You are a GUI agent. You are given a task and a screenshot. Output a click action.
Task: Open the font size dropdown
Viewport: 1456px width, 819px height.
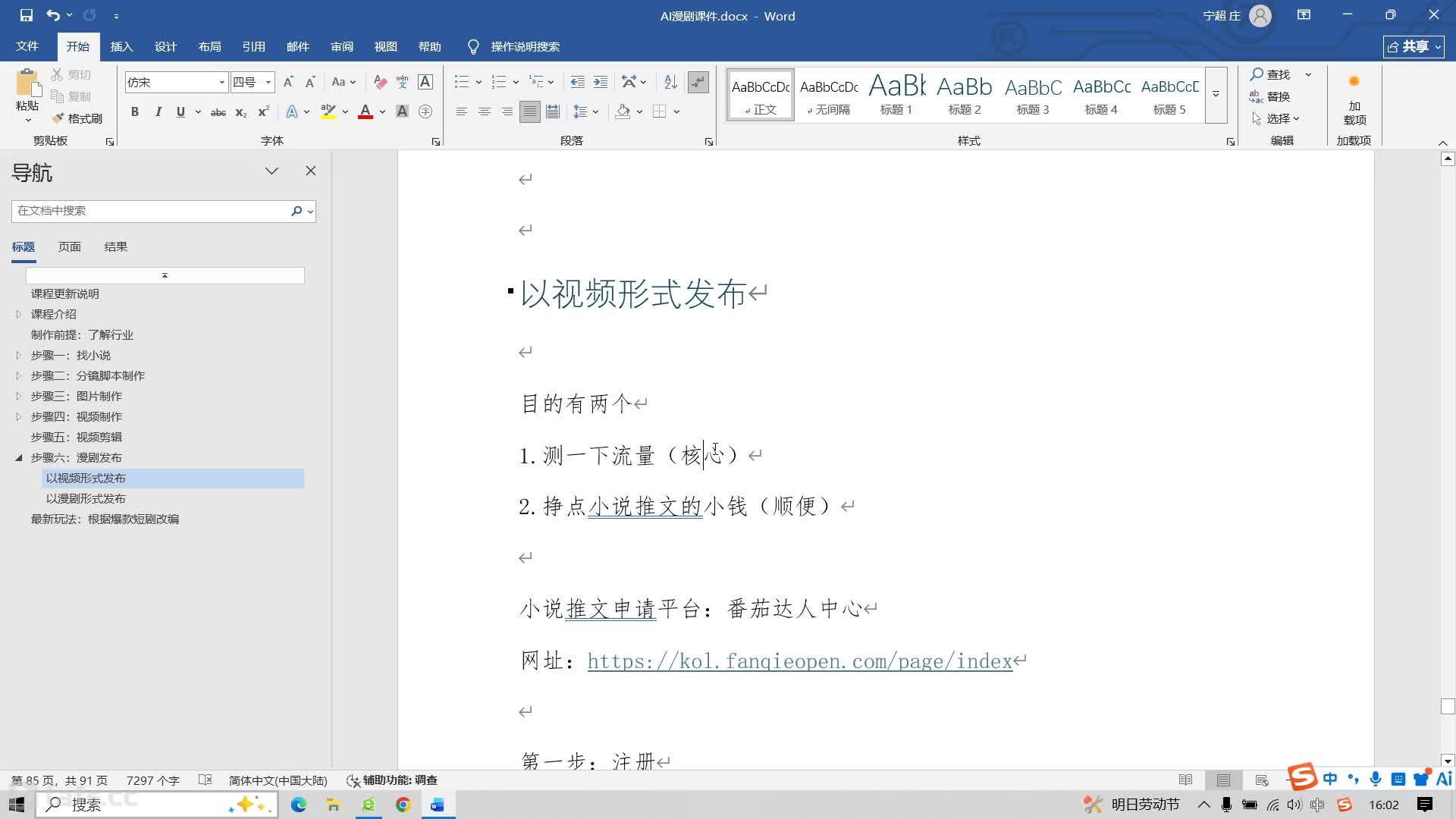tap(268, 82)
